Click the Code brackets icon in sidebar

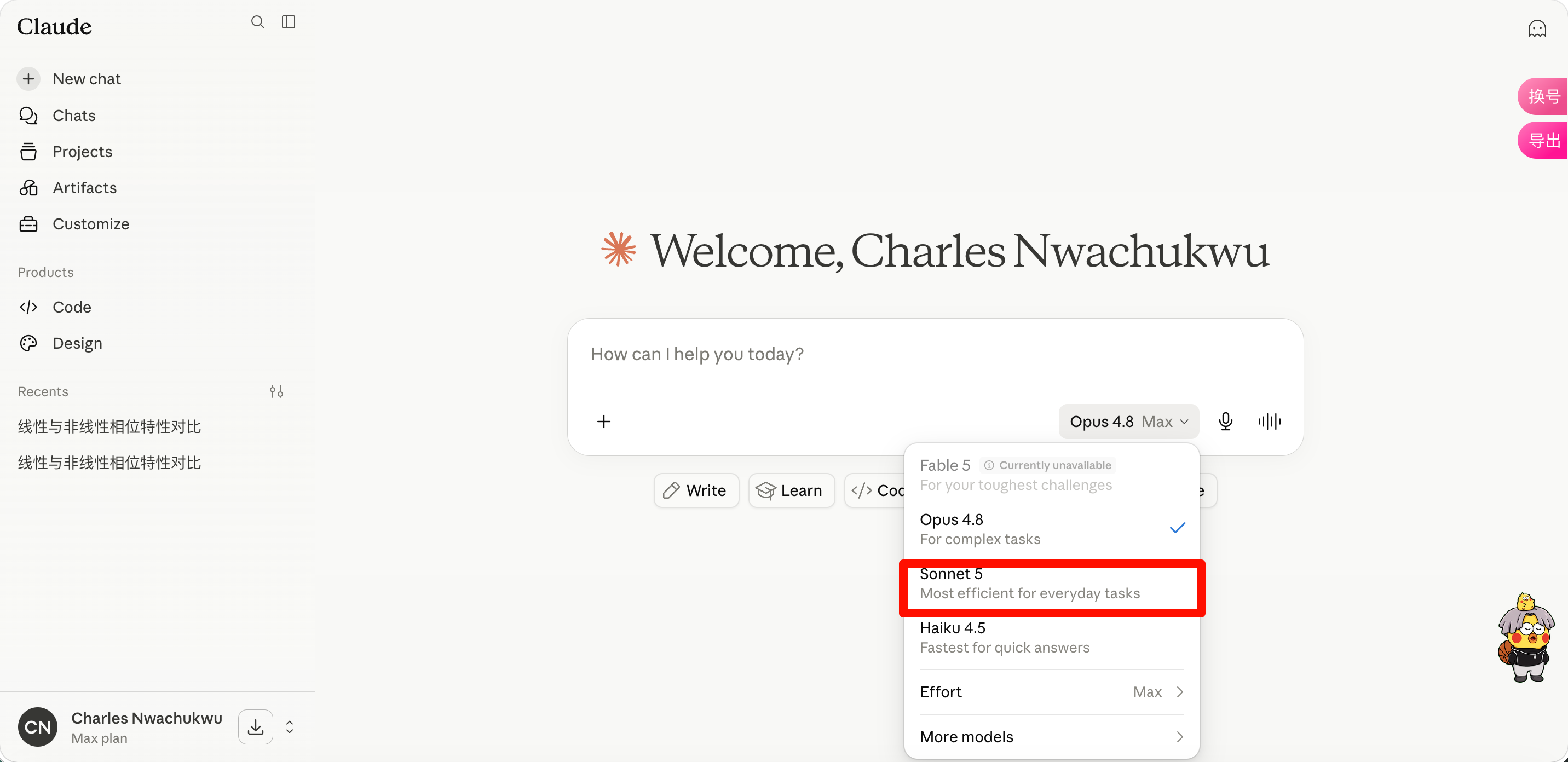pos(28,307)
